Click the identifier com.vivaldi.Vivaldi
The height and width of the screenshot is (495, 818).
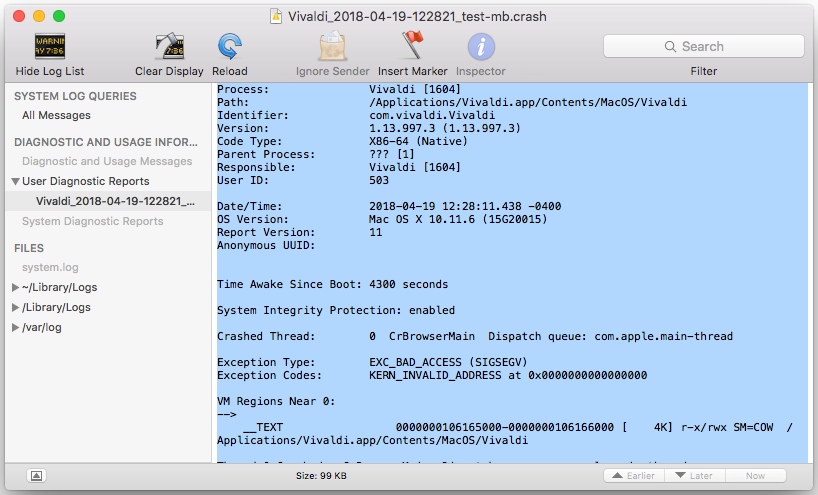coord(432,115)
